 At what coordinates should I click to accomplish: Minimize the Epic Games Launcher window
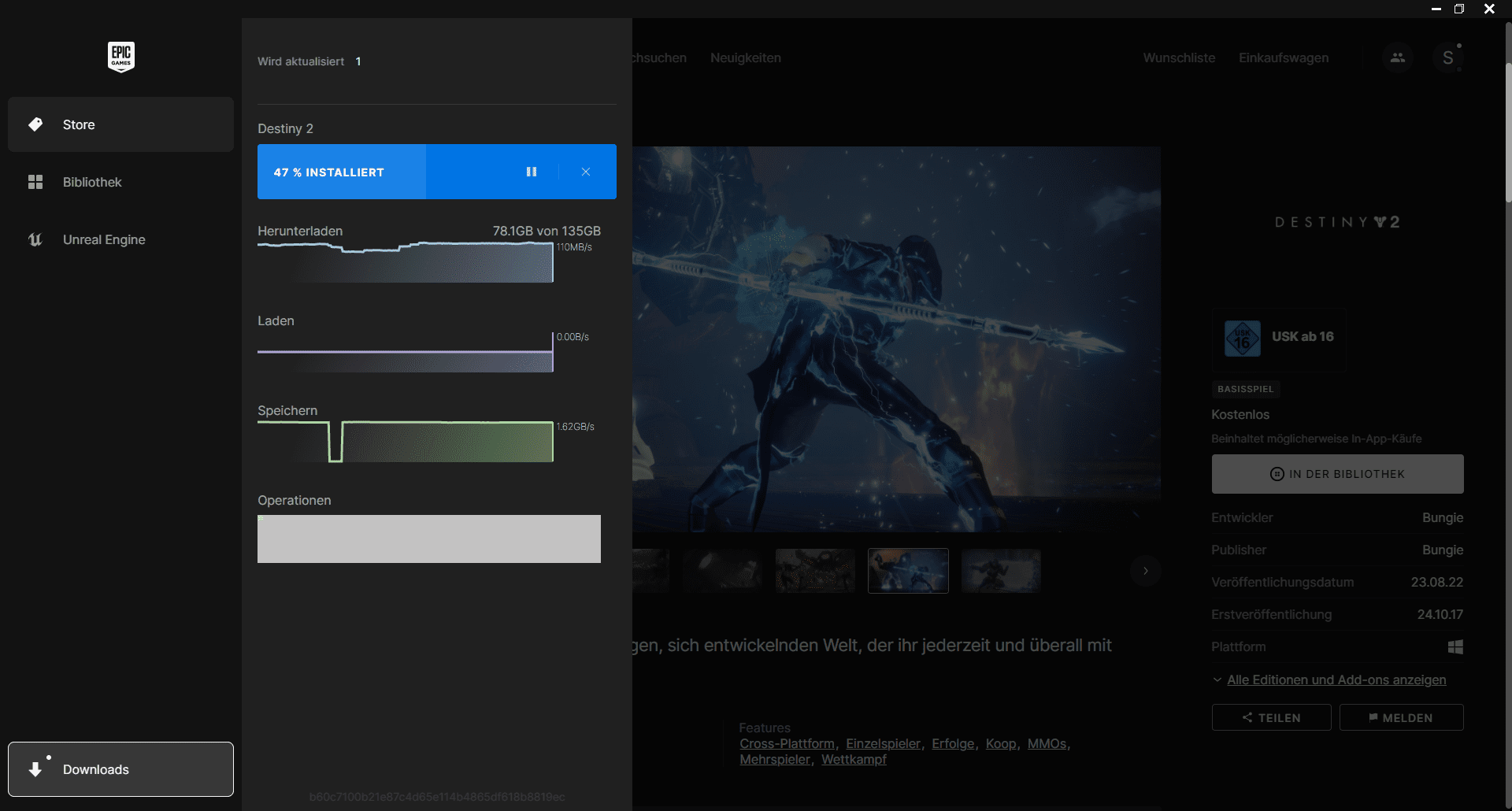point(1436,9)
